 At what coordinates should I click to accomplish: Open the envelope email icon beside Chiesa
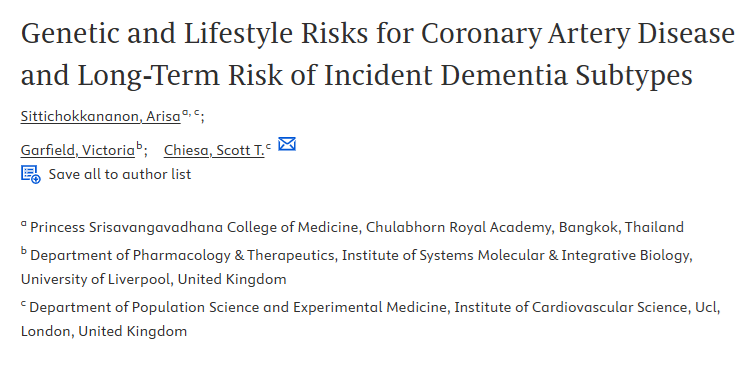coord(287,144)
